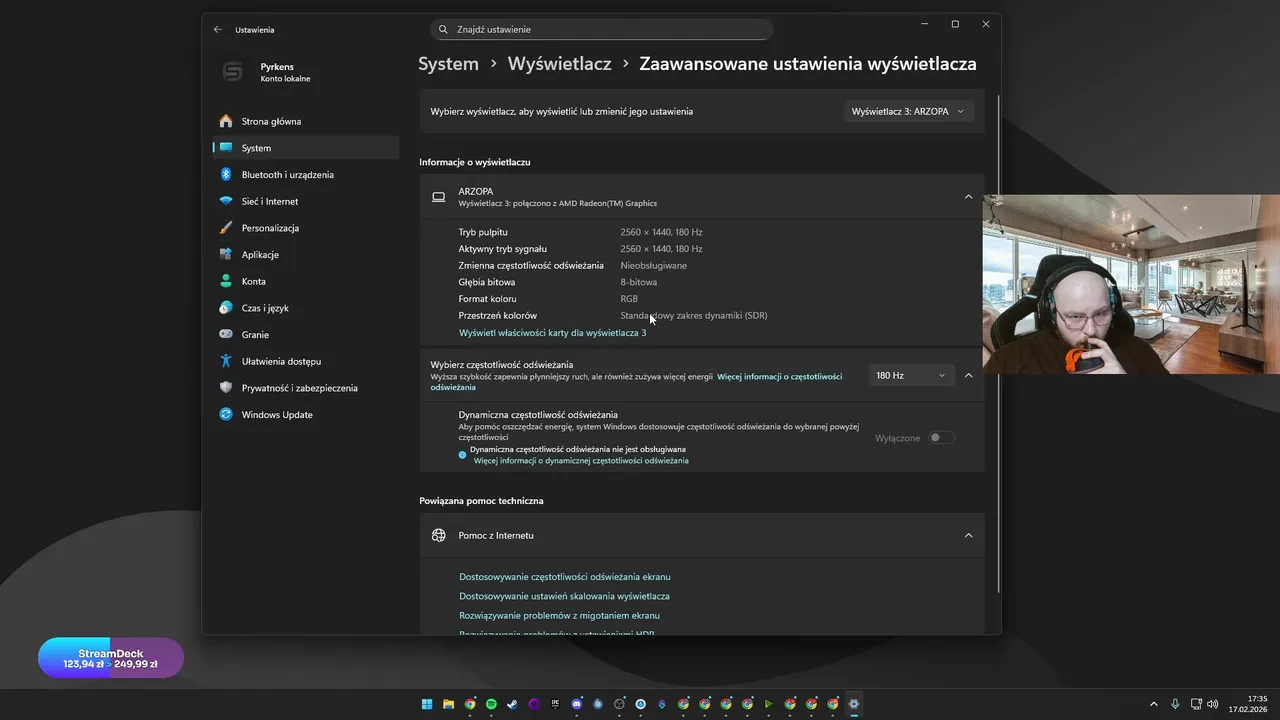Collapse the Pomoc z Internetu section
The width and height of the screenshot is (1280, 720).
click(968, 535)
